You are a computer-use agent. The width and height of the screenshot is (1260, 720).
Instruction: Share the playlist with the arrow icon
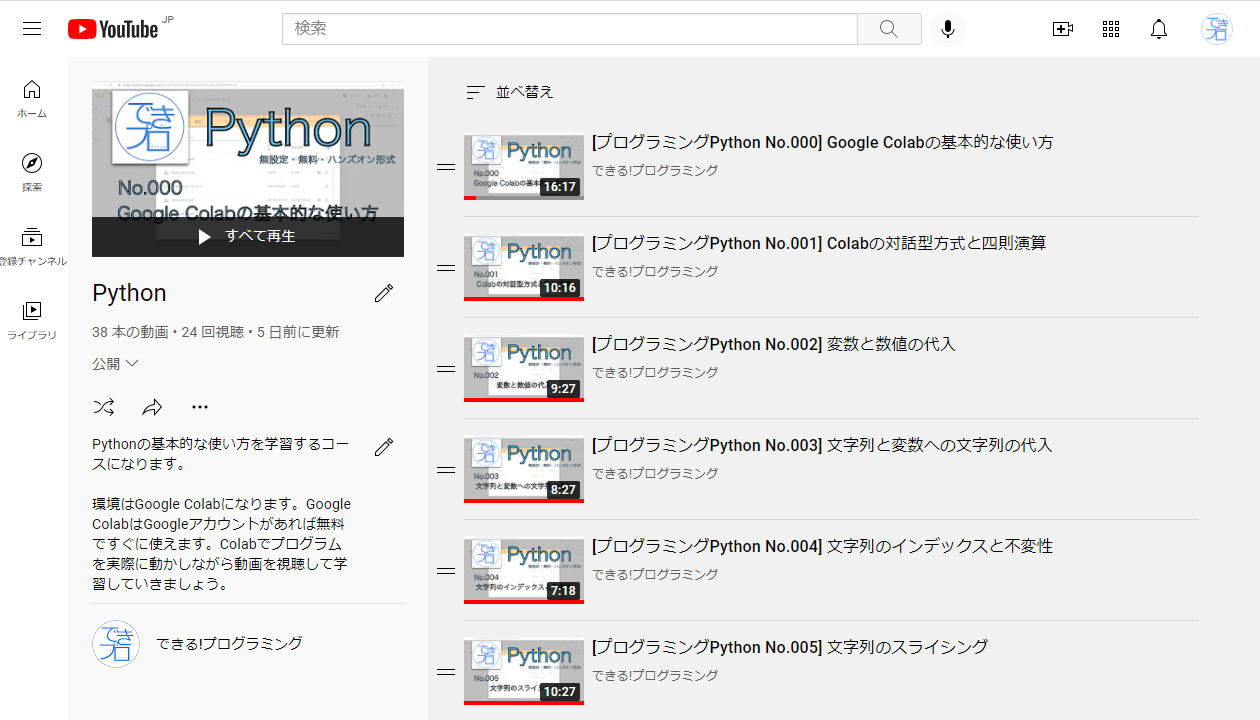point(152,407)
